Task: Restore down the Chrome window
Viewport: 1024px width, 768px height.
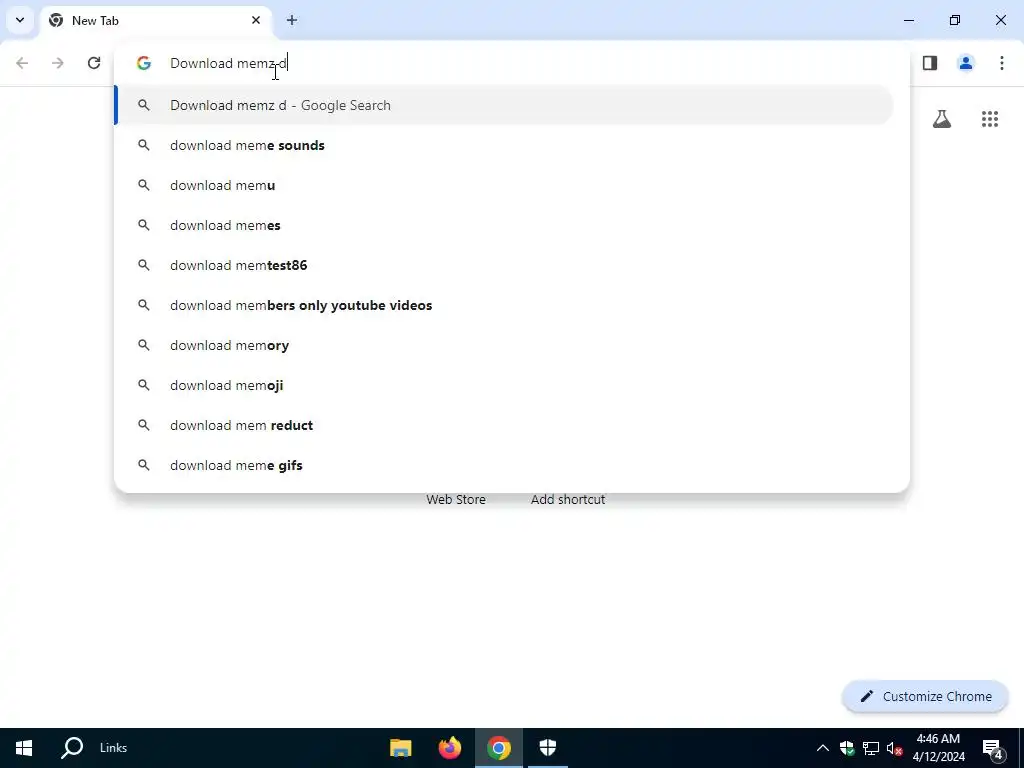Action: tap(955, 20)
